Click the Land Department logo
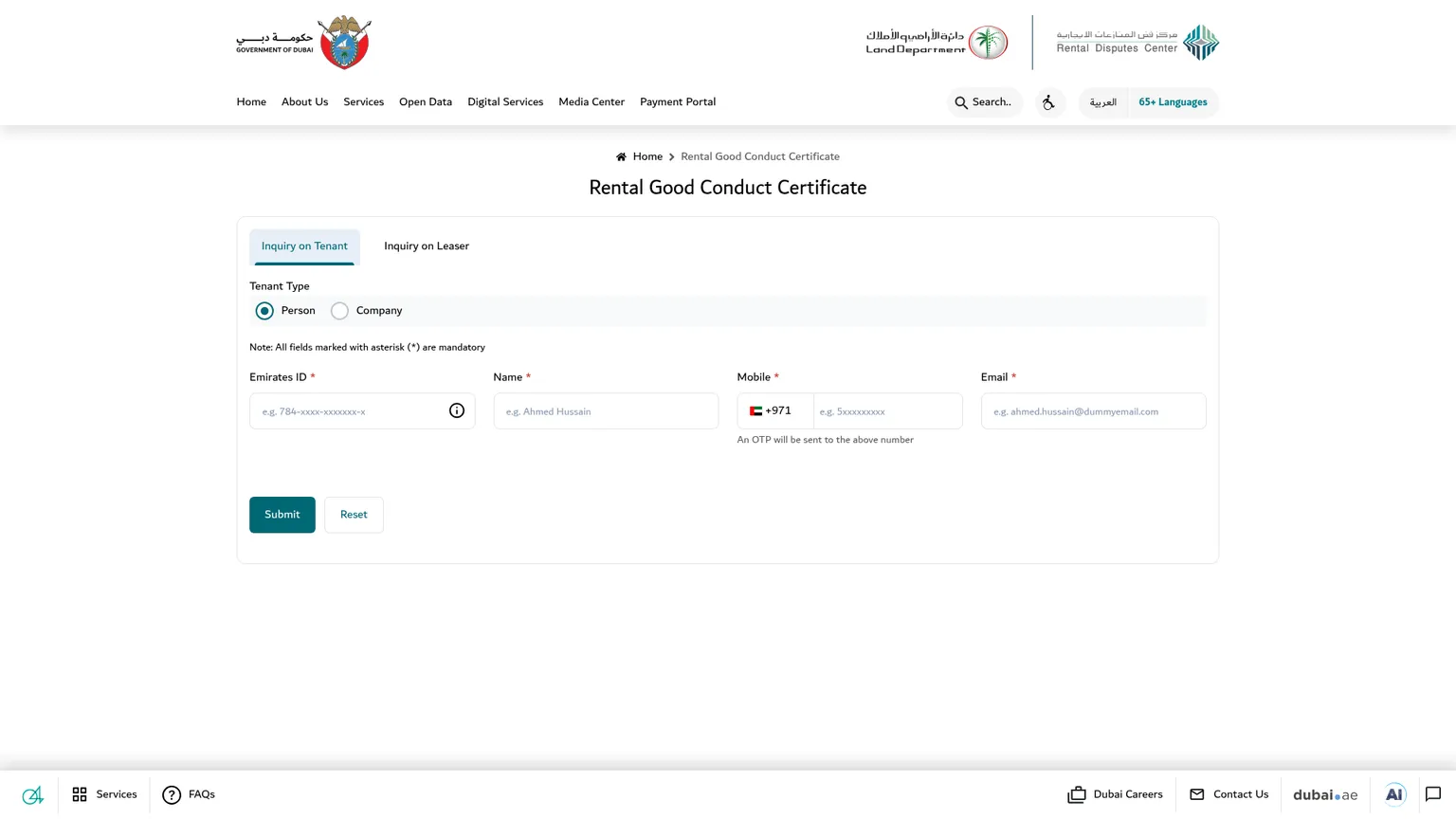Viewport: 1456px width, 819px height. 937,43
